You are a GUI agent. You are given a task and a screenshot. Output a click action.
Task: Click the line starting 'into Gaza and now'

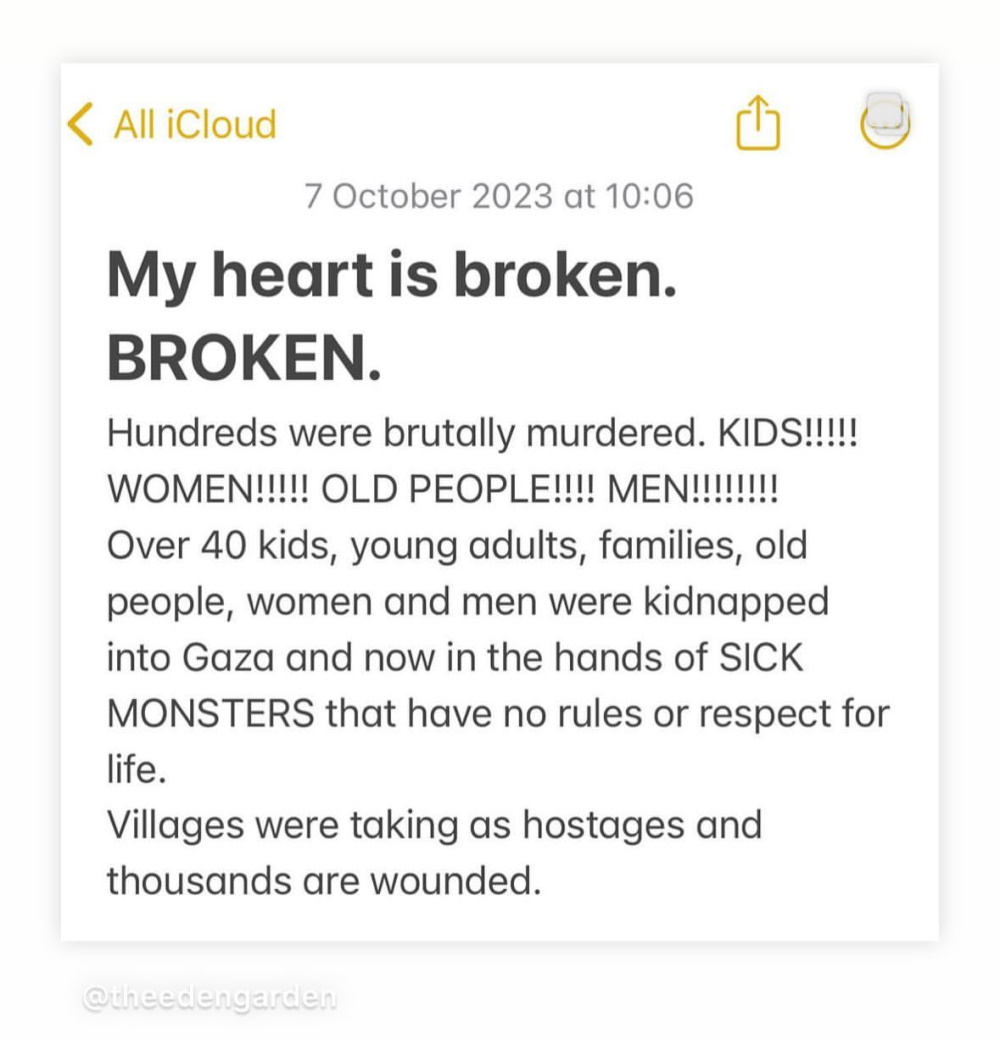pos(456,657)
